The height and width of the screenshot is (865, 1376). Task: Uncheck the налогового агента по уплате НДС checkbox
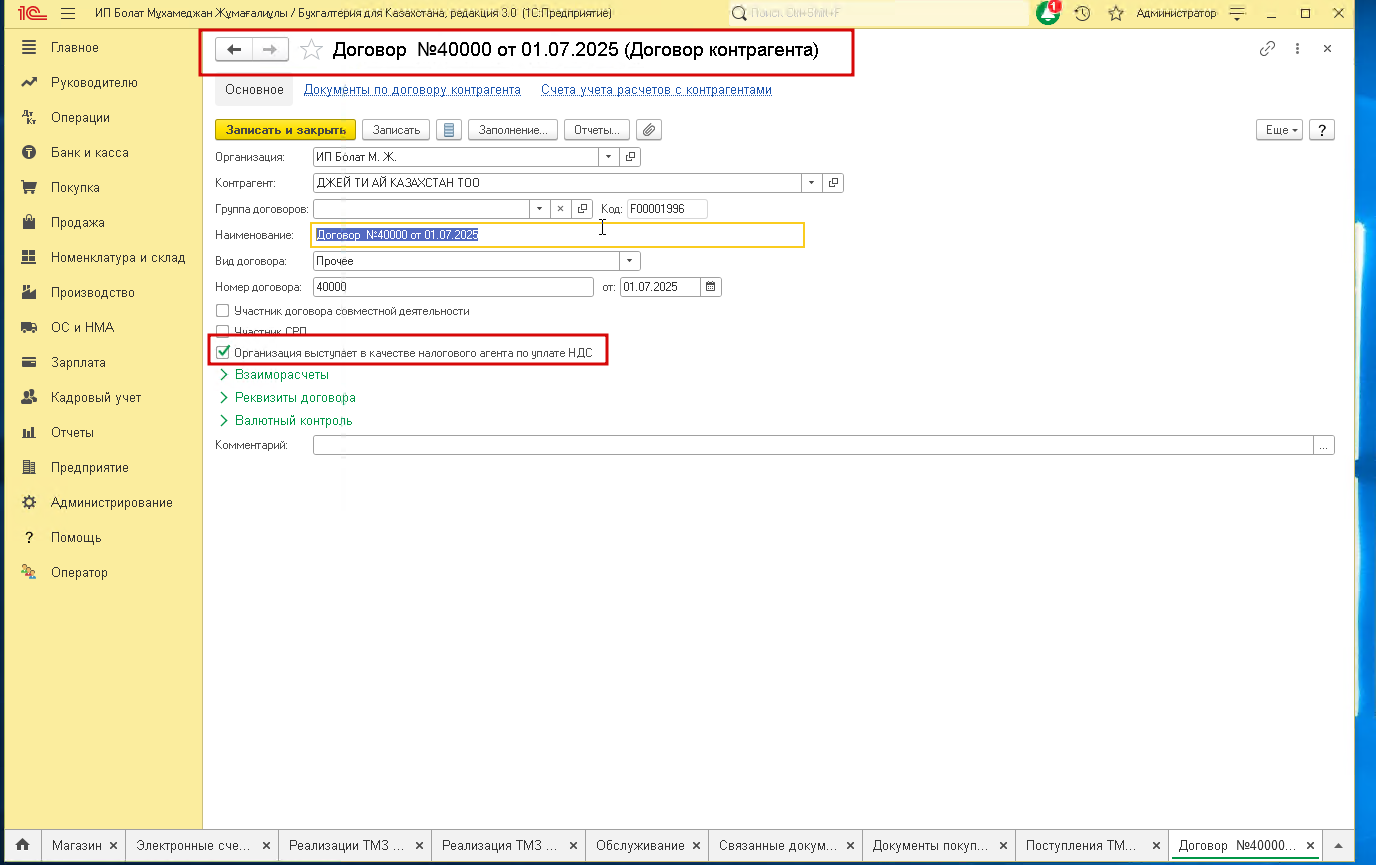tap(223, 352)
